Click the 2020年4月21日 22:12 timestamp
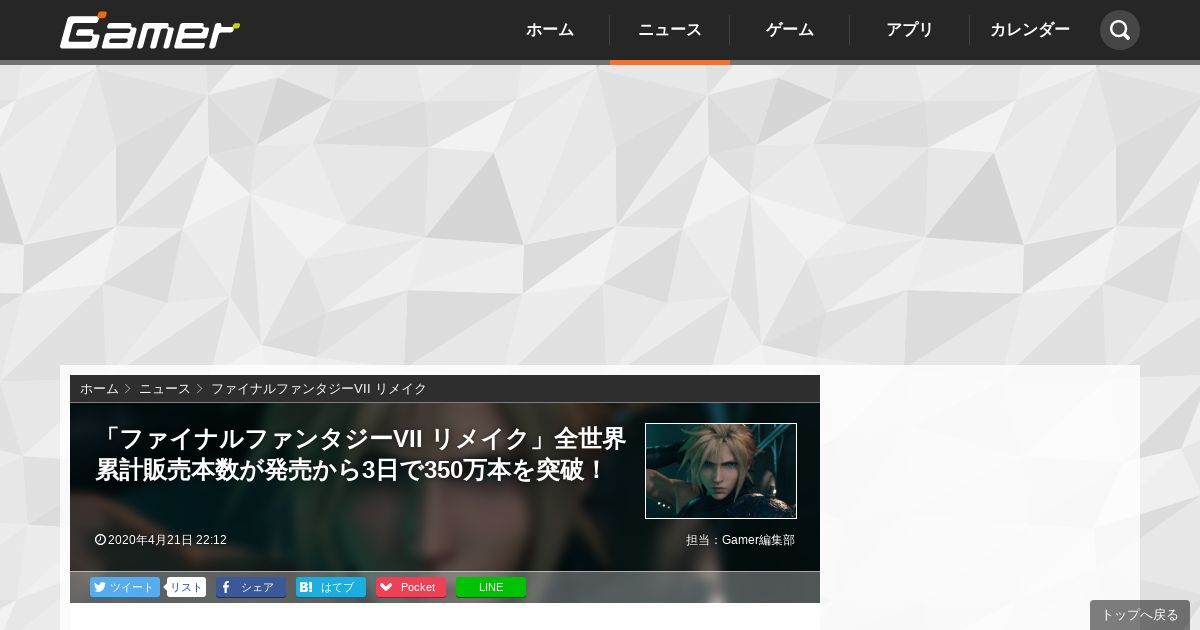 pos(161,540)
